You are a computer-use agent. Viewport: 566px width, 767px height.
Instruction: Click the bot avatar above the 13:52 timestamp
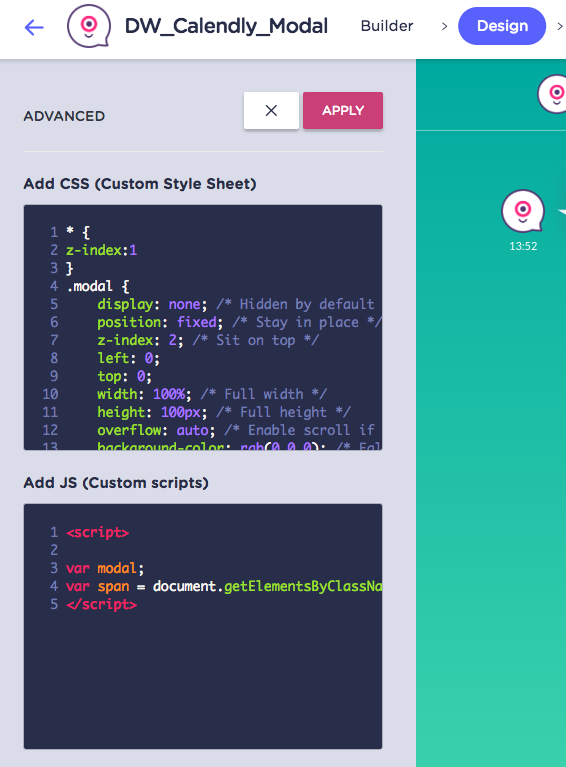(522, 211)
